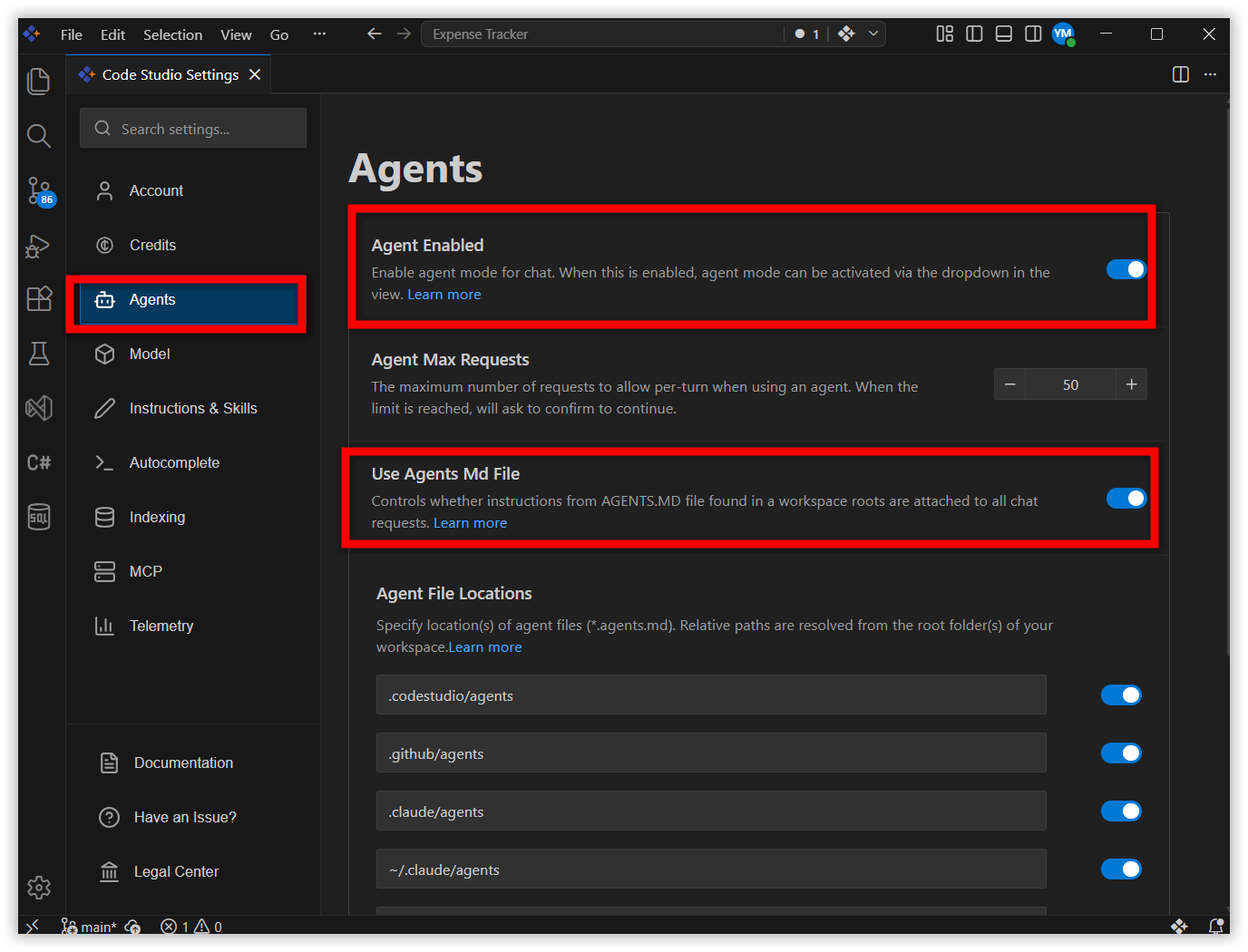Open the editor More Actions ellipsis
The height and width of the screenshot is (952, 1248).
click(x=1210, y=74)
